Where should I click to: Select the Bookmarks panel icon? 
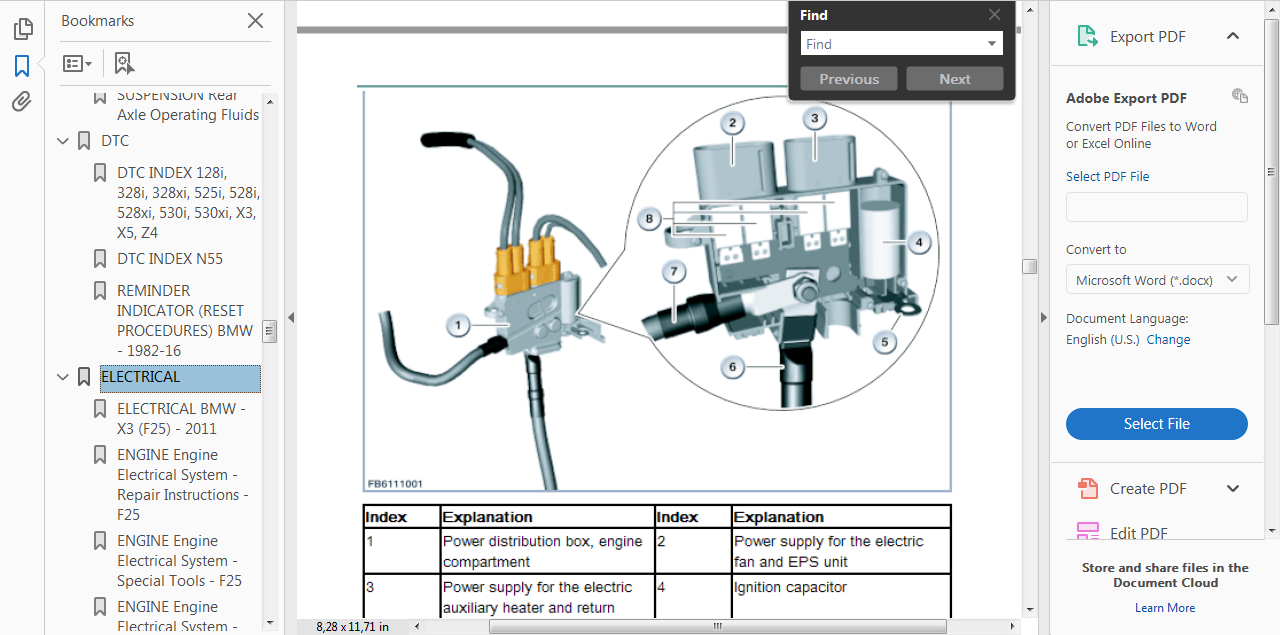pos(22,63)
